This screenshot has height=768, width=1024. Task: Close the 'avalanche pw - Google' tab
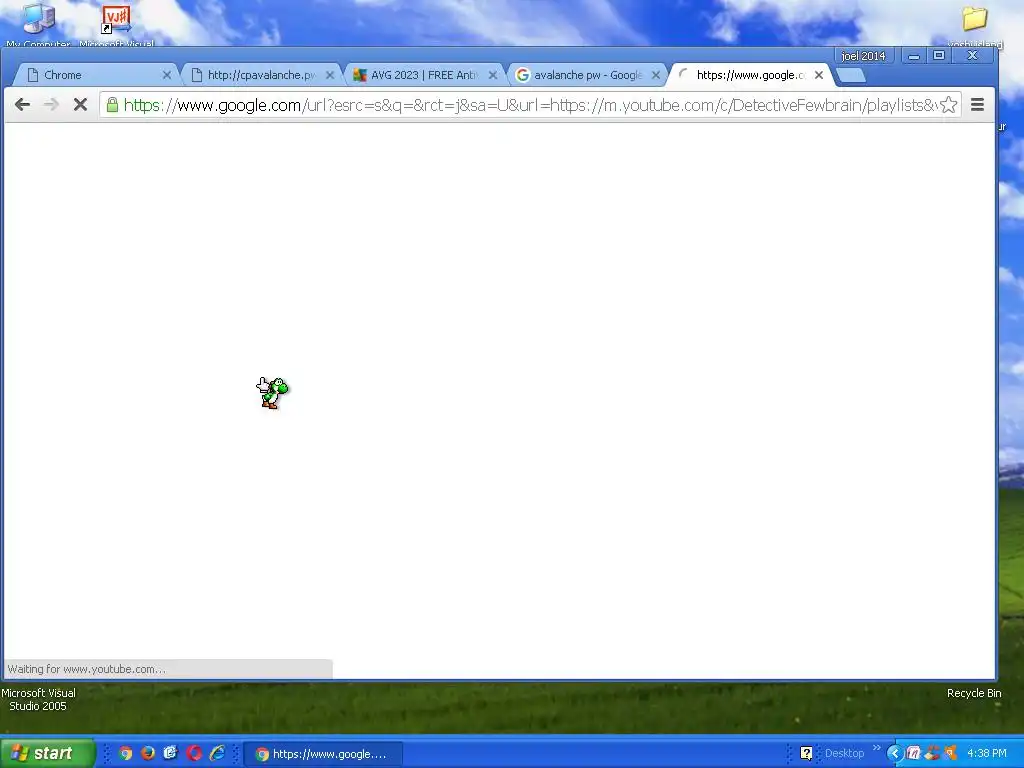[x=656, y=75]
